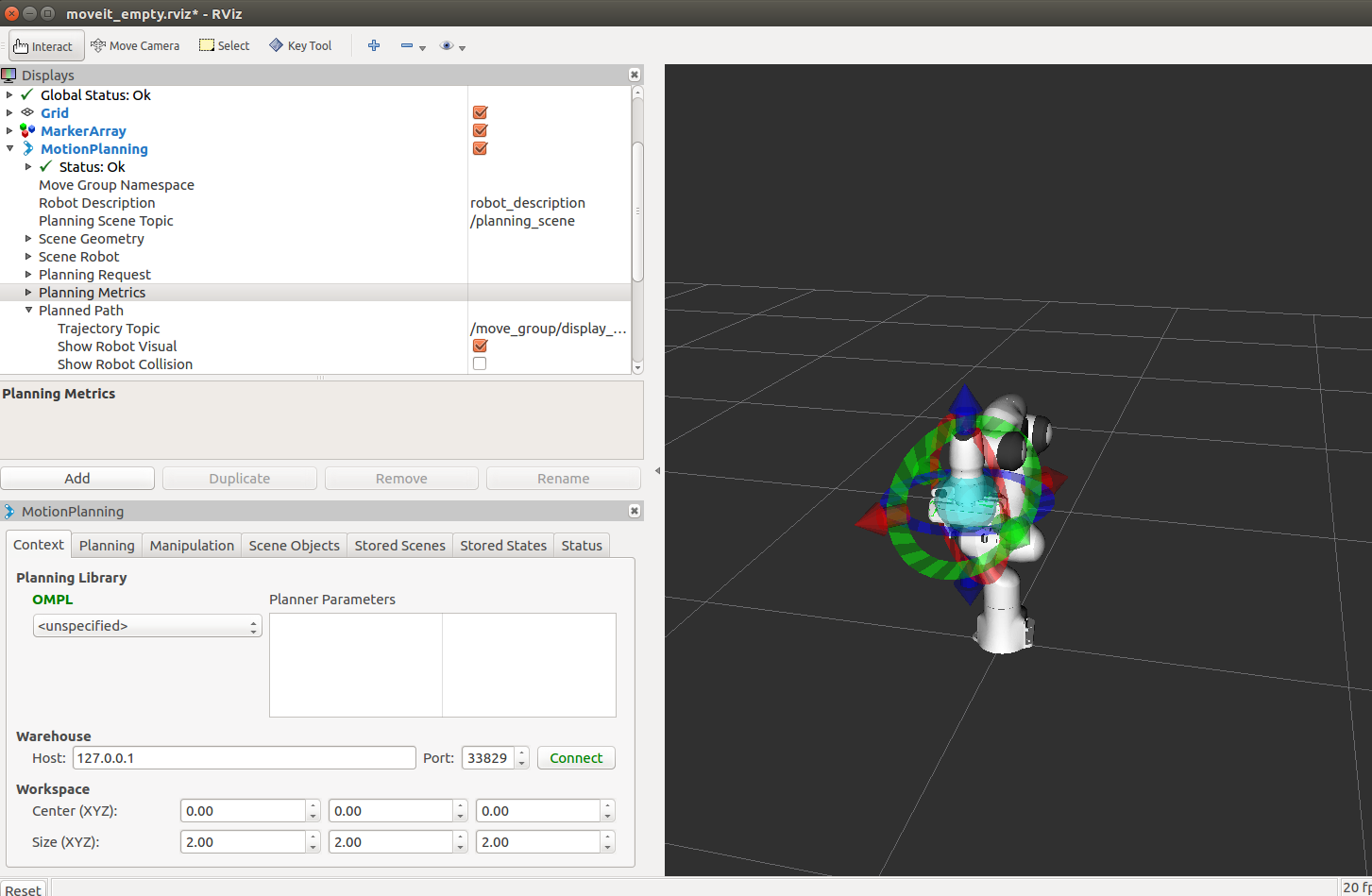The height and width of the screenshot is (896, 1372).
Task: Click the Workspace Size Z field
Action: pyautogui.click(x=538, y=842)
